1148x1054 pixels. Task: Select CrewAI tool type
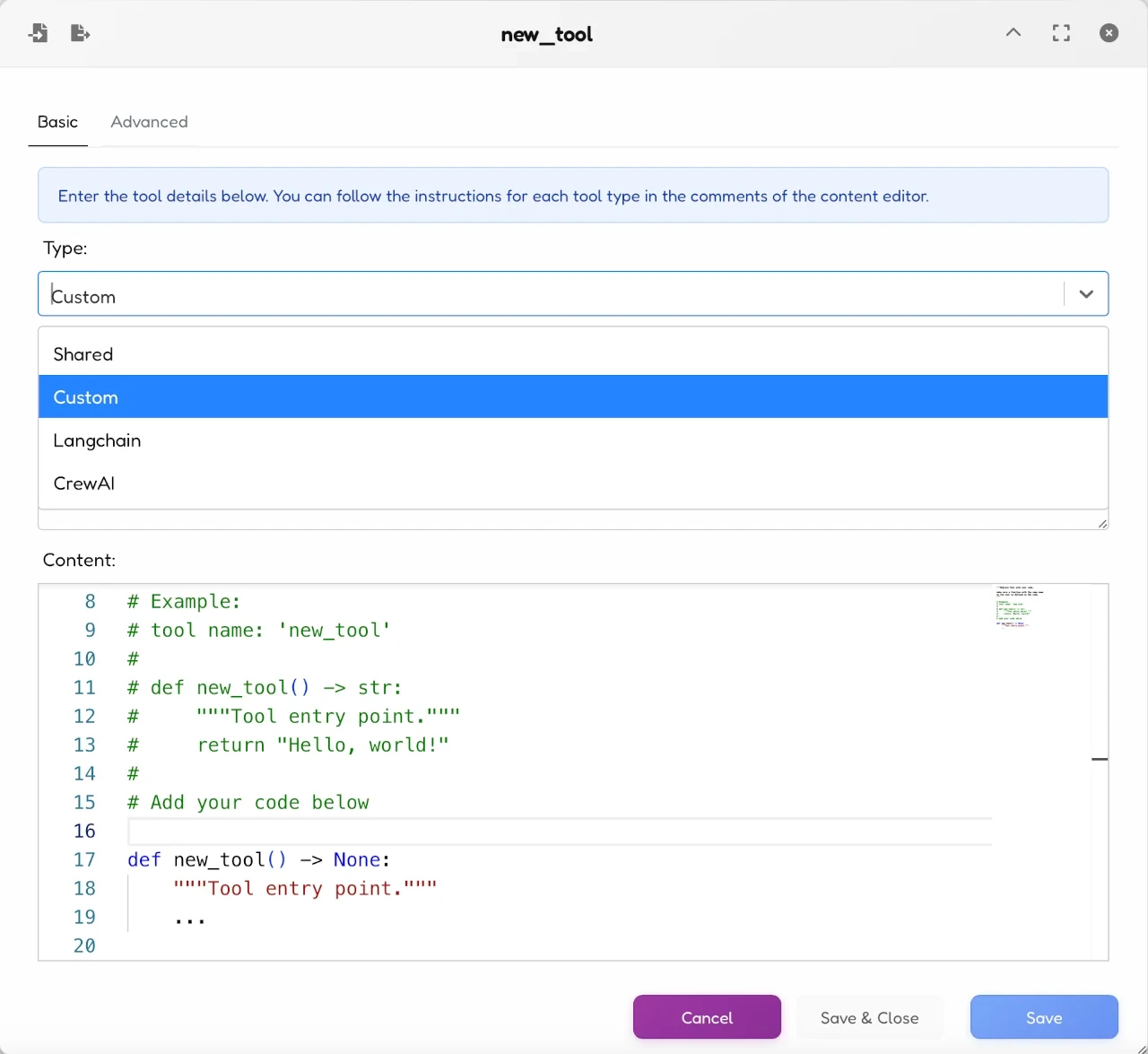point(573,483)
